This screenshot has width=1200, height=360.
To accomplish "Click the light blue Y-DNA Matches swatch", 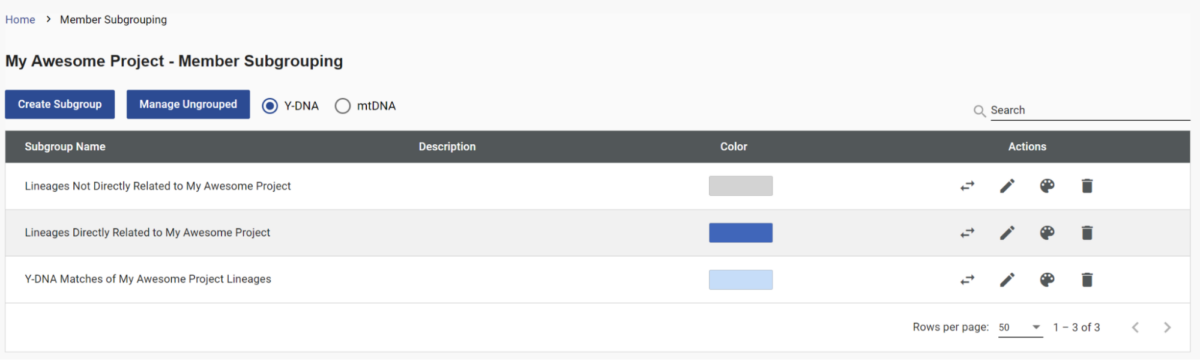I will (x=741, y=280).
